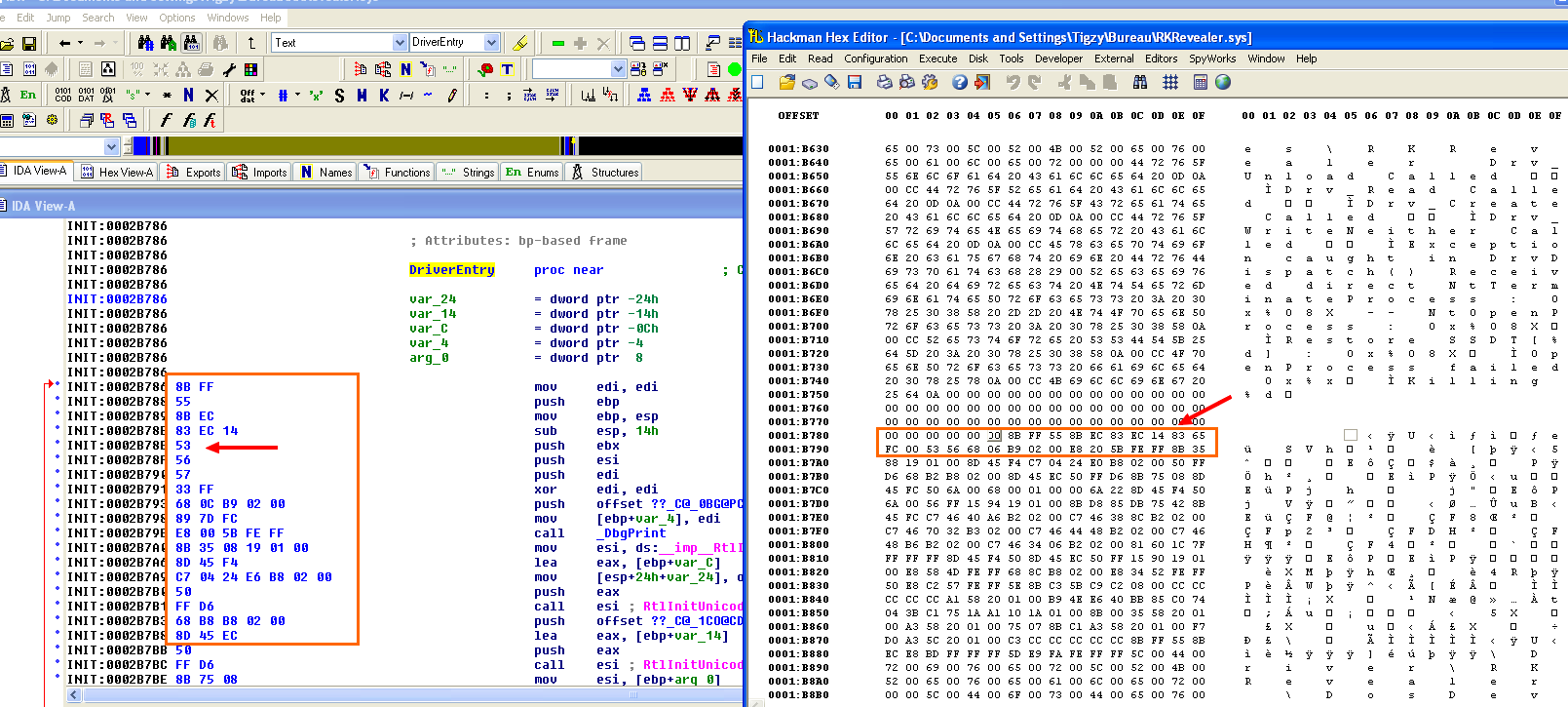The height and width of the screenshot is (707, 1568).
Task: Open the Jump menu in IDA
Action: tap(58, 18)
